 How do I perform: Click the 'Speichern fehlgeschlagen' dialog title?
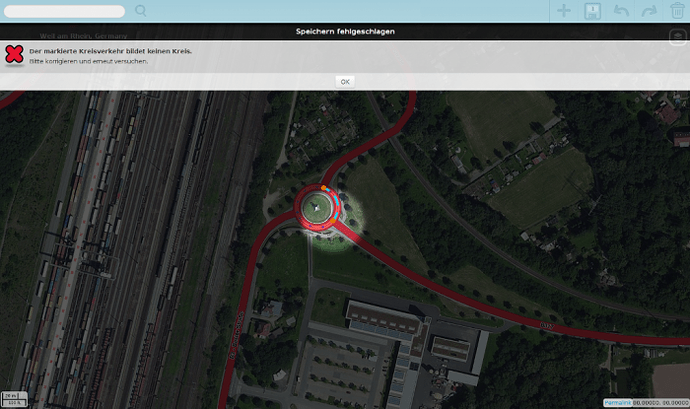(345, 32)
